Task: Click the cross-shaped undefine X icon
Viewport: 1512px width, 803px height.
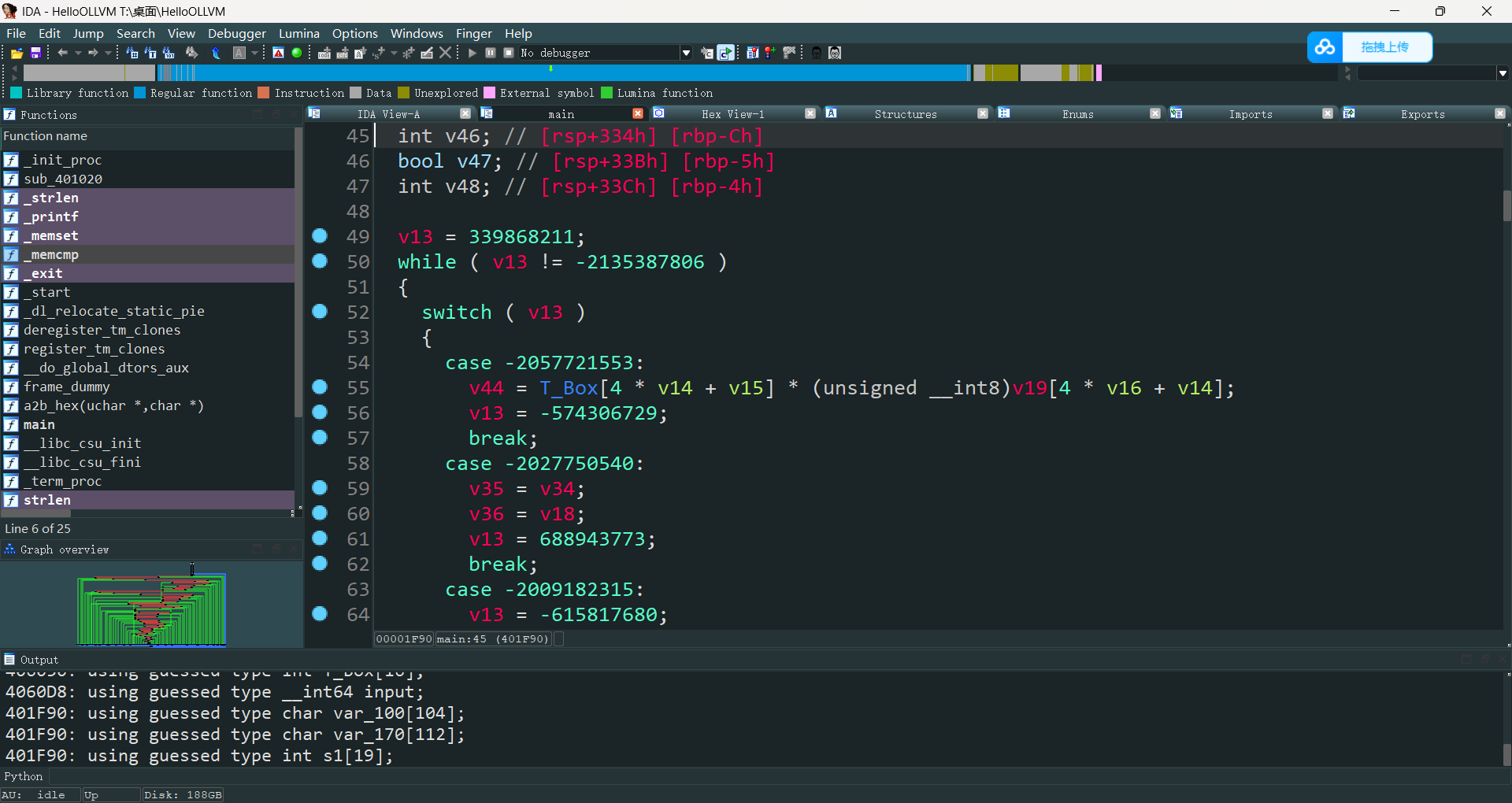Action: (445, 53)
